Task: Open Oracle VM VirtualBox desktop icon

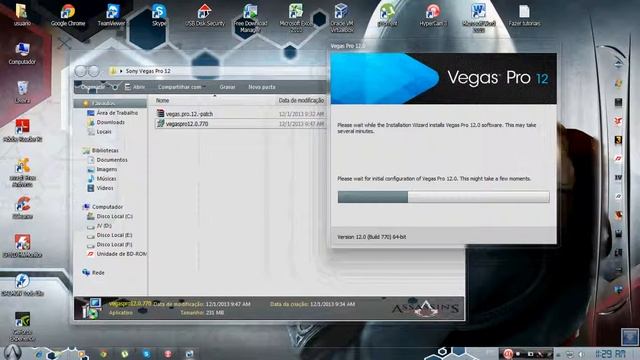Action: click(x=341, y=18)
